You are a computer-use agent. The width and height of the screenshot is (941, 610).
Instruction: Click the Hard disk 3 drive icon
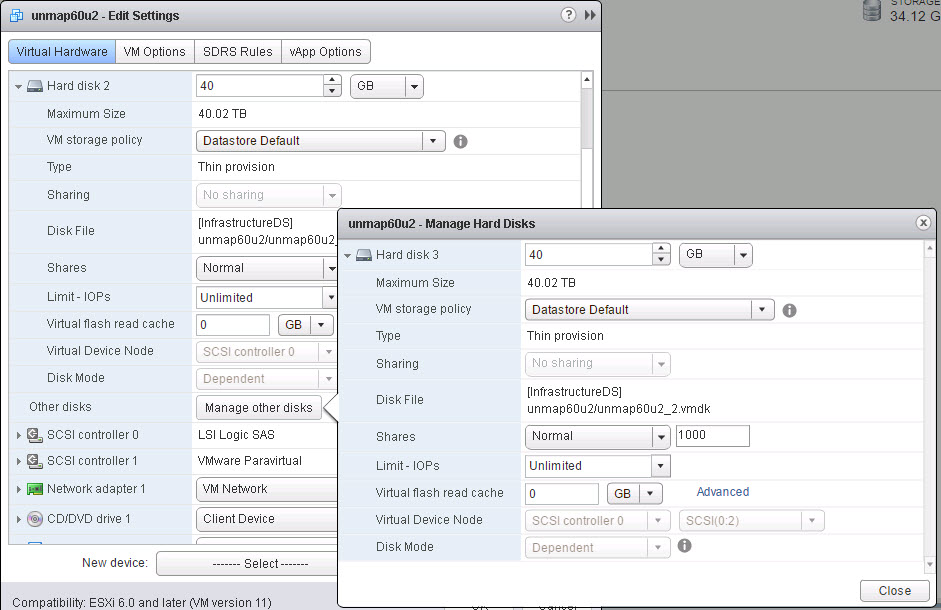coord(364,255)
